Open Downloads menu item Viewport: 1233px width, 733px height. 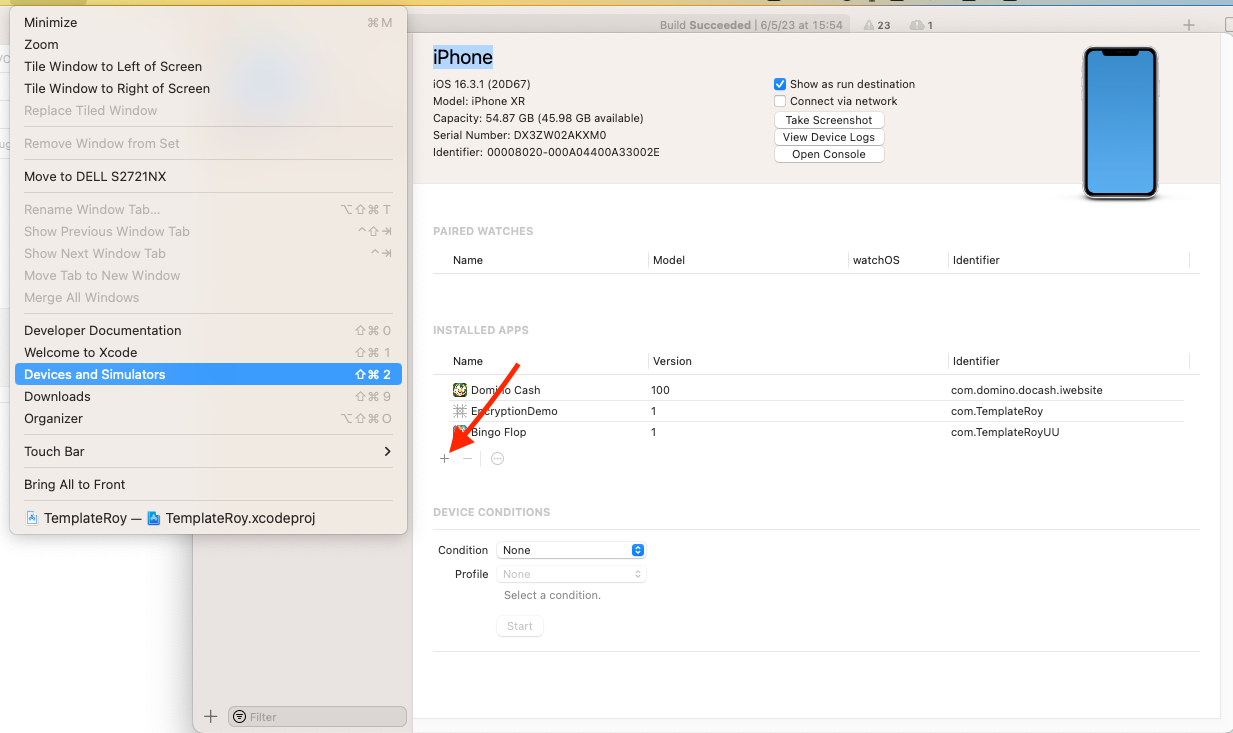point(208,396)
